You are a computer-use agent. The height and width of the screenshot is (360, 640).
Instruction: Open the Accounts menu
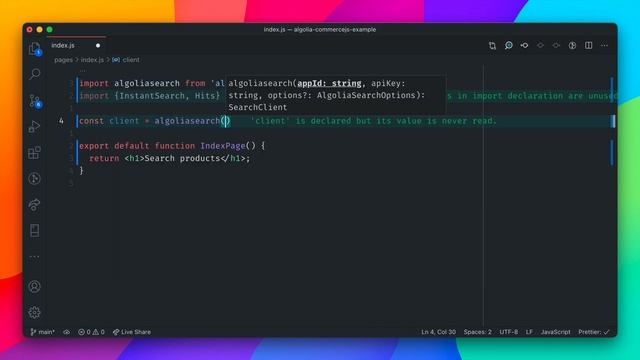[x=35, y=287]
